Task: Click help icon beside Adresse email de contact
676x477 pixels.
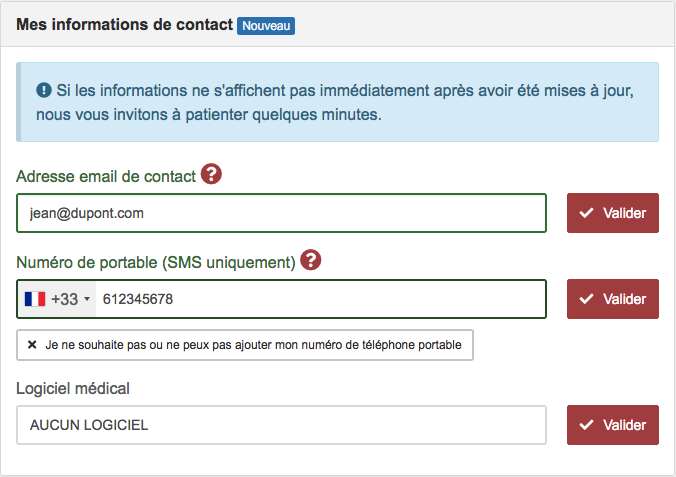Action: pyautogui.click(x=211, y=174)
